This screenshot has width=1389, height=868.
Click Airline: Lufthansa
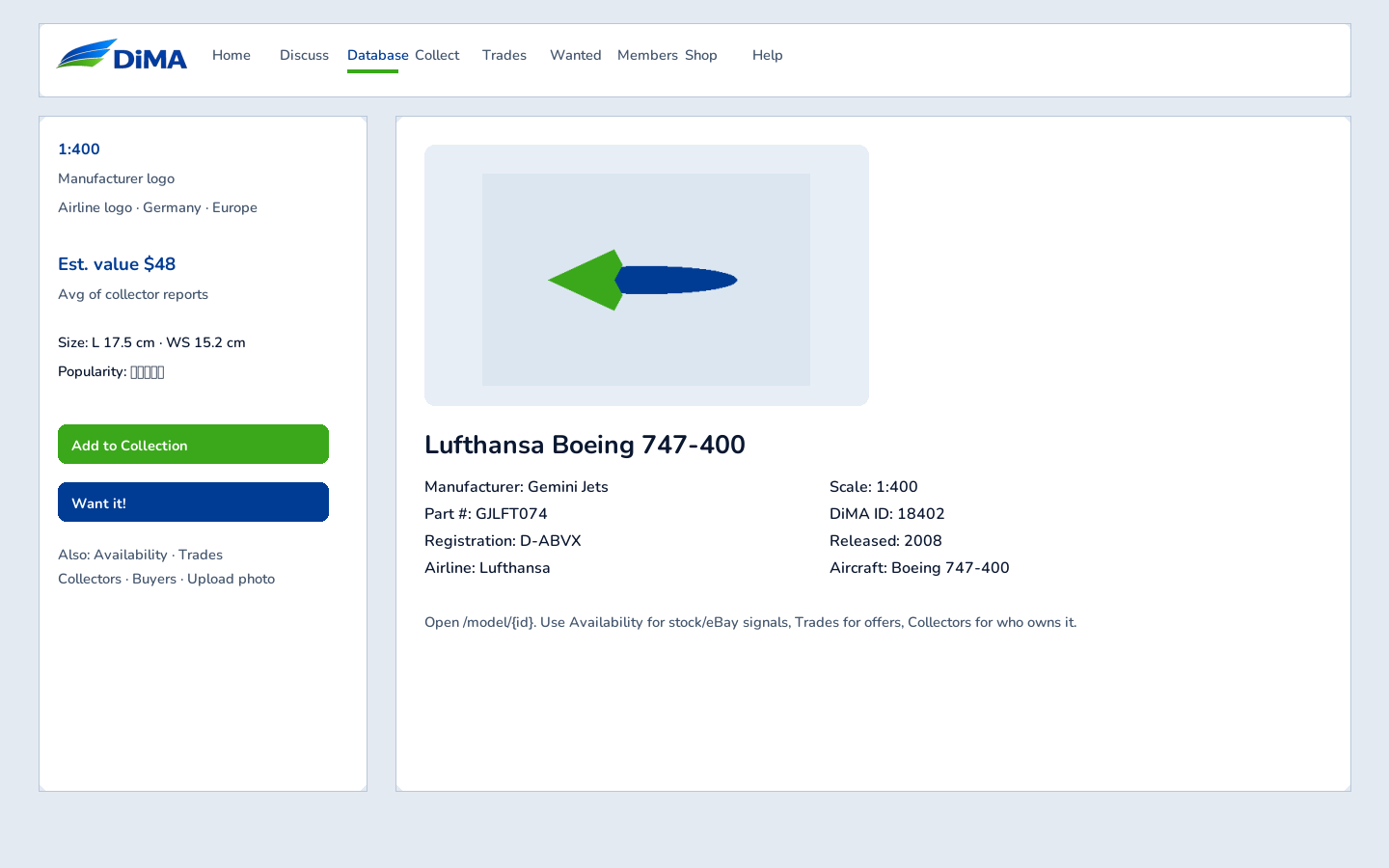[487, 568]
